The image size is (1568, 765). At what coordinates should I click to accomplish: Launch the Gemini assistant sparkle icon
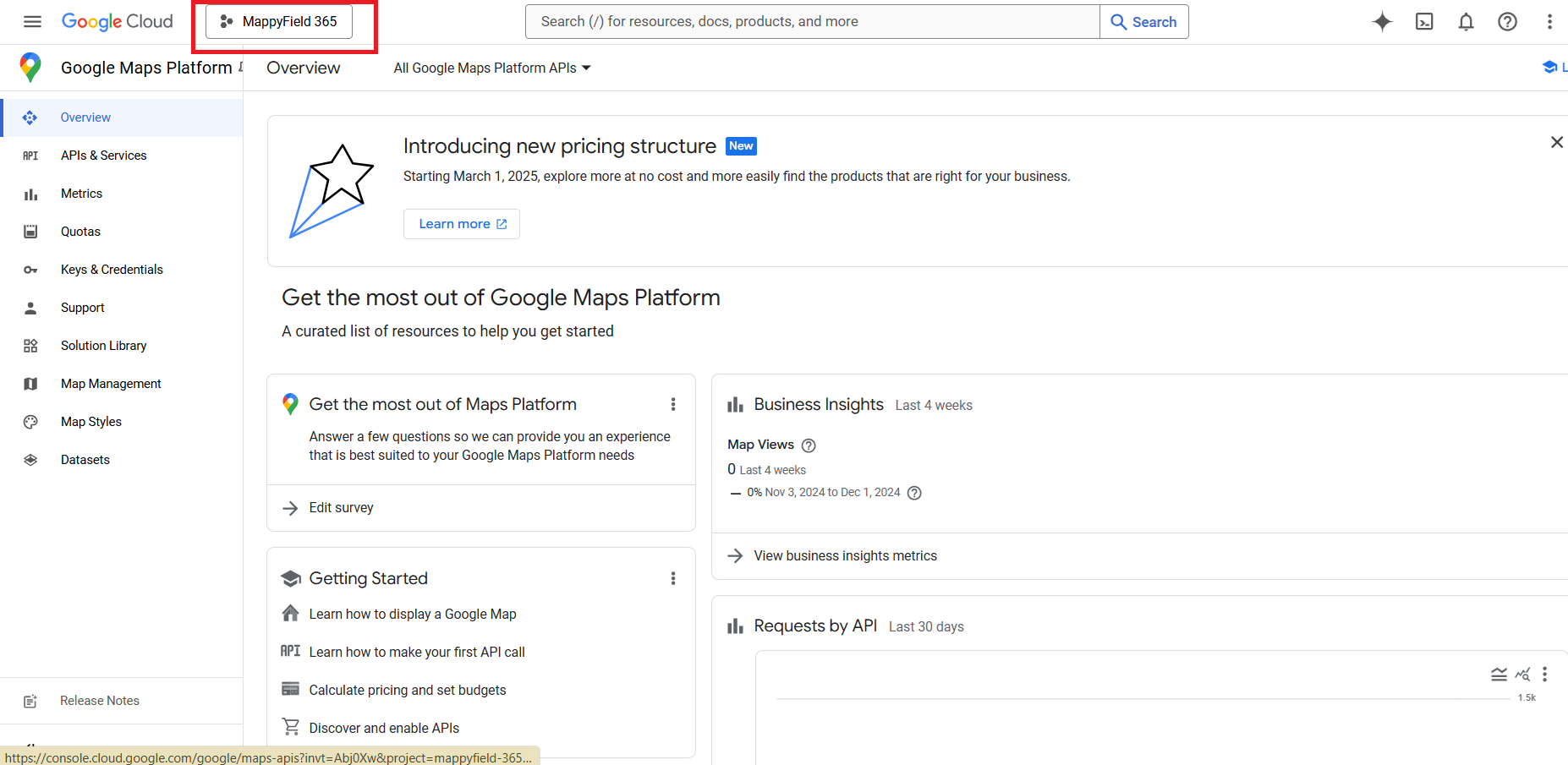tap(1382, 22)
